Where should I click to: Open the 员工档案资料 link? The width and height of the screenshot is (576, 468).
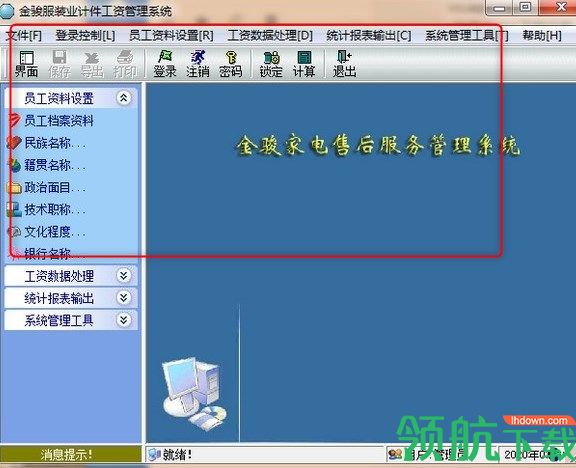59,120
